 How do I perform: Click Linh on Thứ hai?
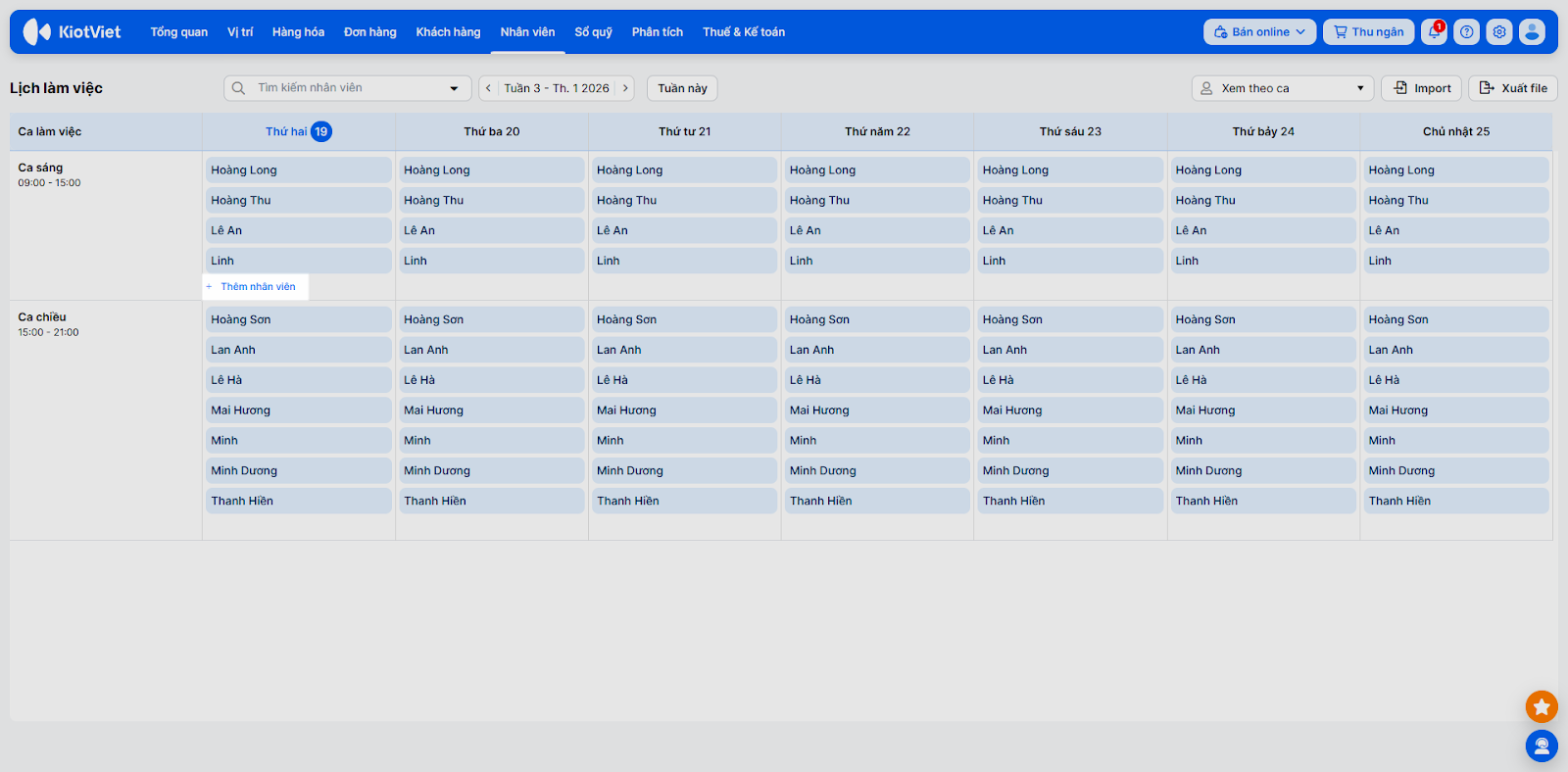299,262
